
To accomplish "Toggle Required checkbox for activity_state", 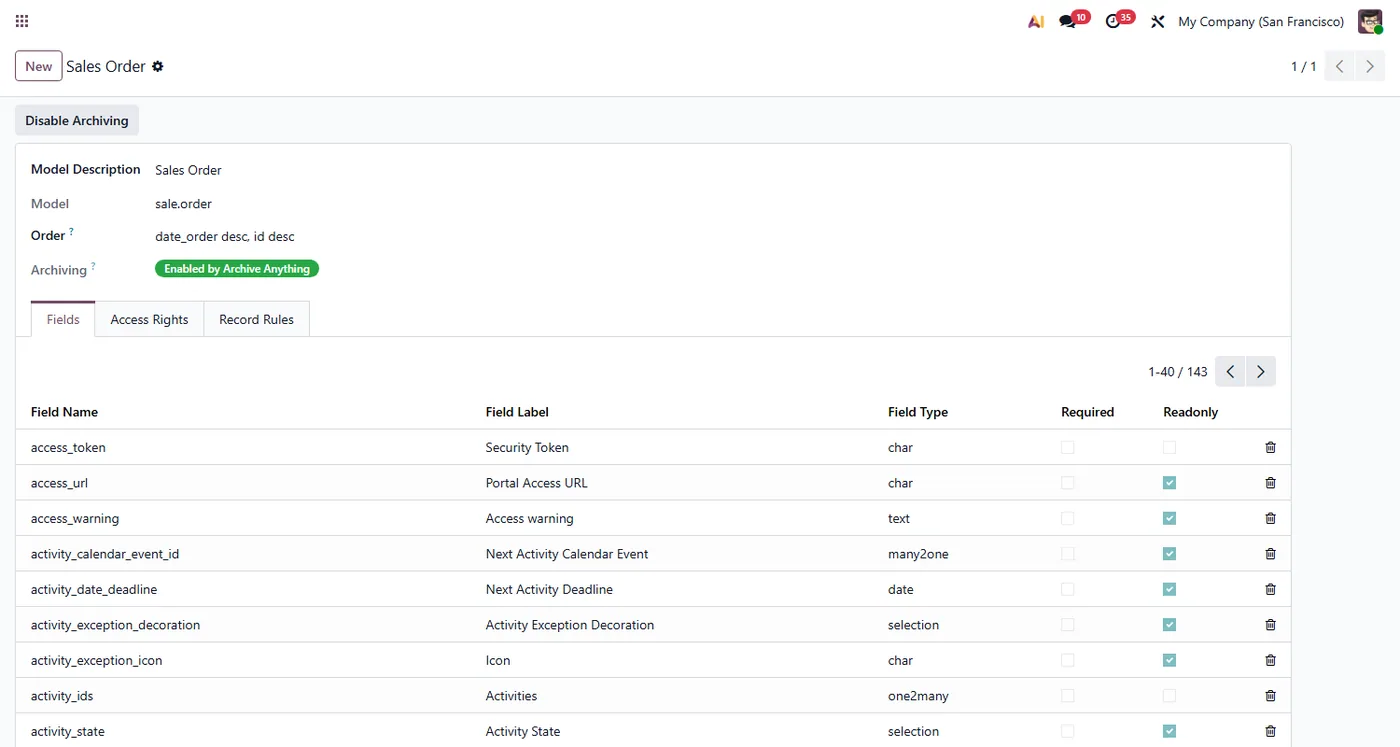I will (x=1067, y=732).
